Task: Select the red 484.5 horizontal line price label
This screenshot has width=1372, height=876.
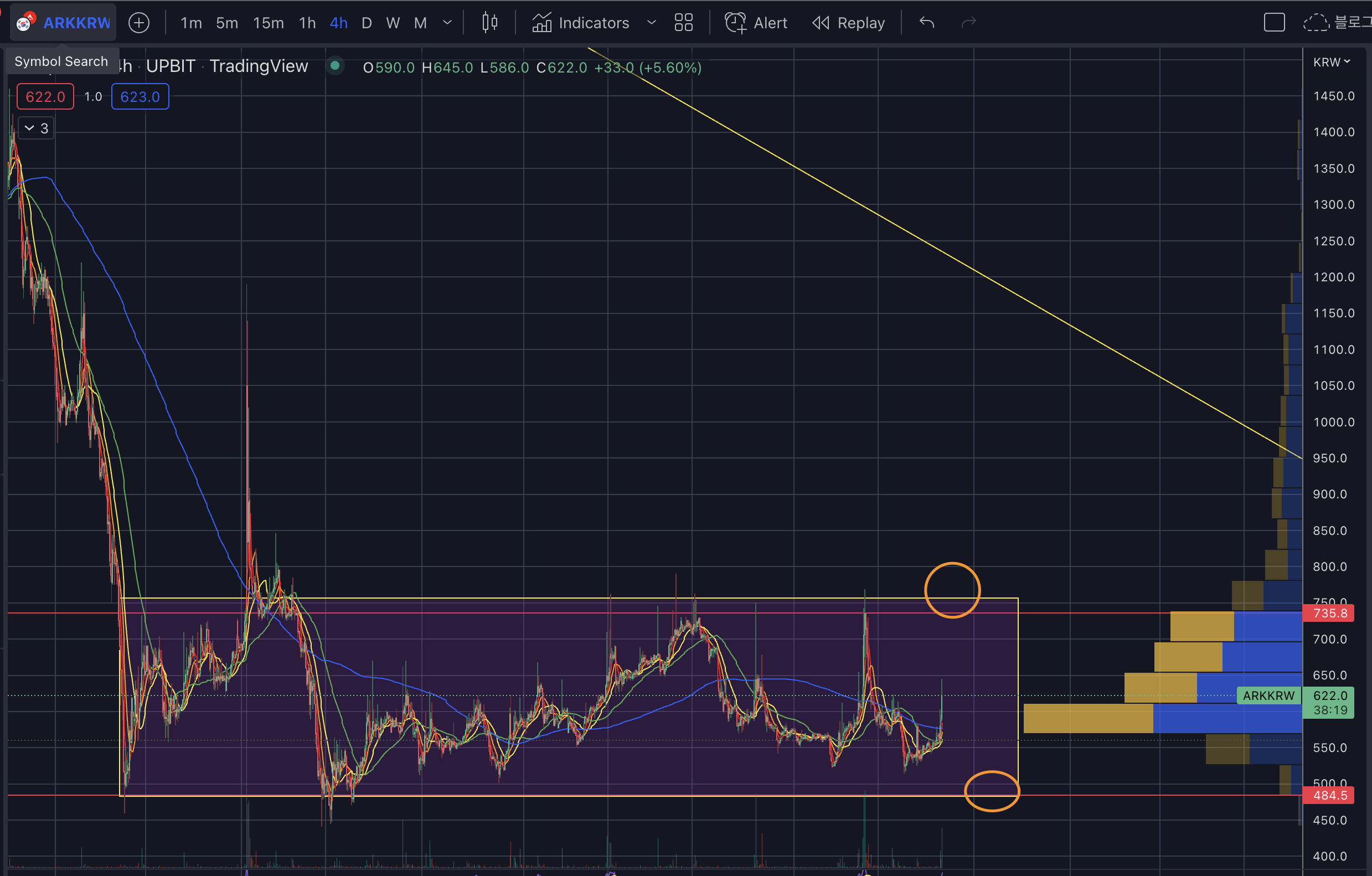Action: click(1329, 796)
